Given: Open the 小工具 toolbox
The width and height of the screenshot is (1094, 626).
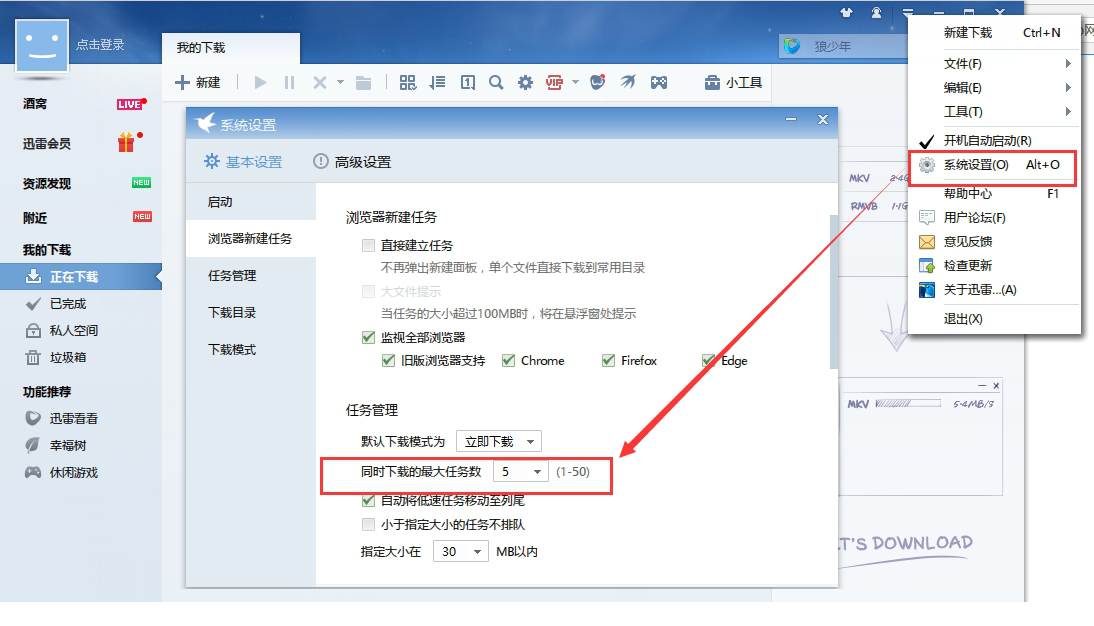Looking at the screenshot, I should tap(733, 83).
